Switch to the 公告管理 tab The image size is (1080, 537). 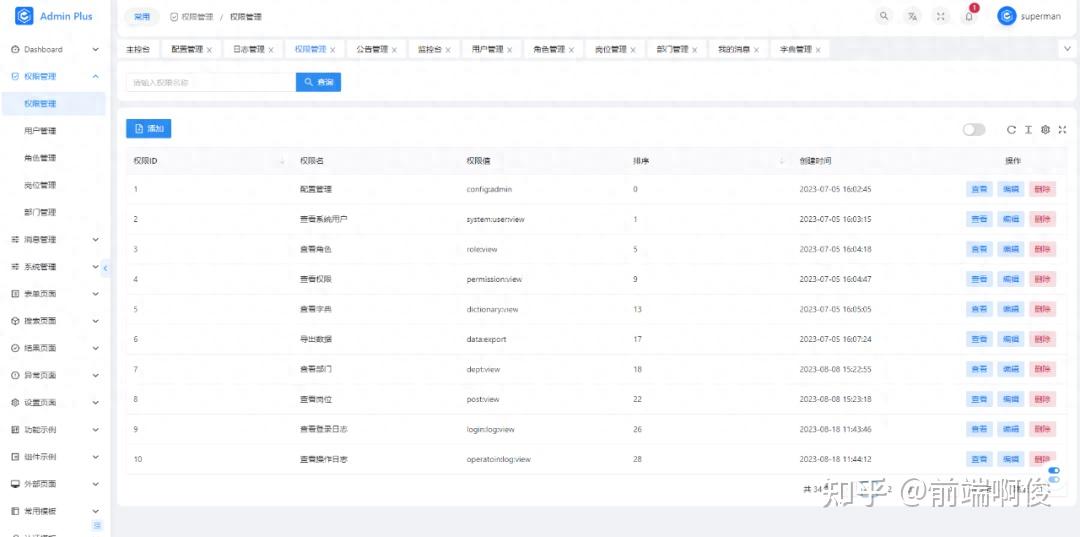point(372,50)
